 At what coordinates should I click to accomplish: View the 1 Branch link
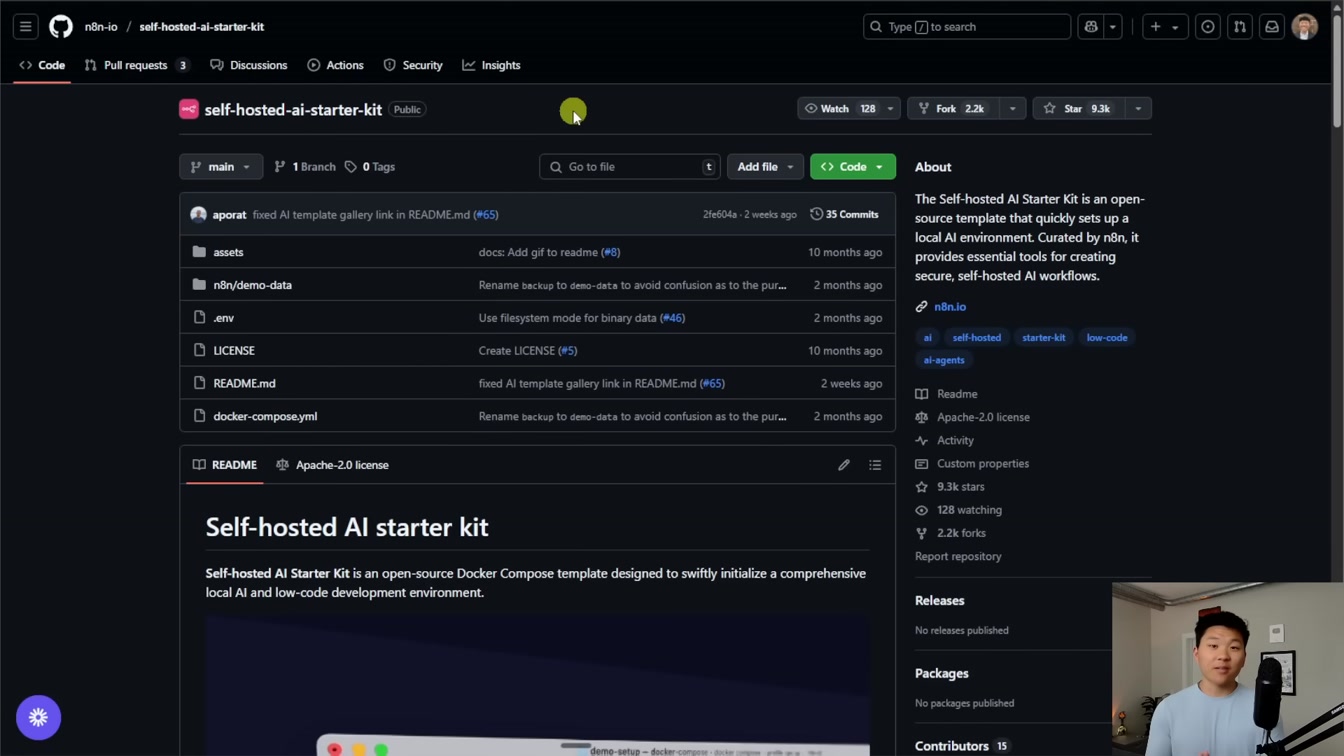pyautogui.click(x=305, y=167)
